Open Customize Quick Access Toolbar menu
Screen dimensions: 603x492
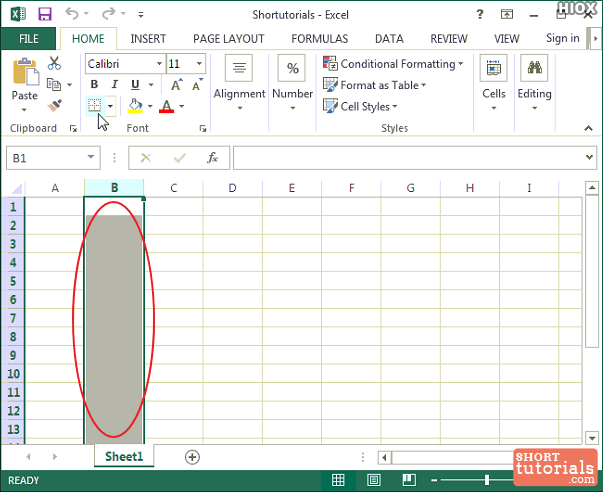(141, 15)
